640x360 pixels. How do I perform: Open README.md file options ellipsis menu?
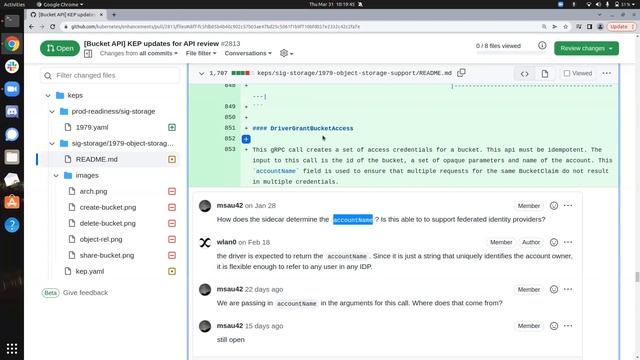607,73
